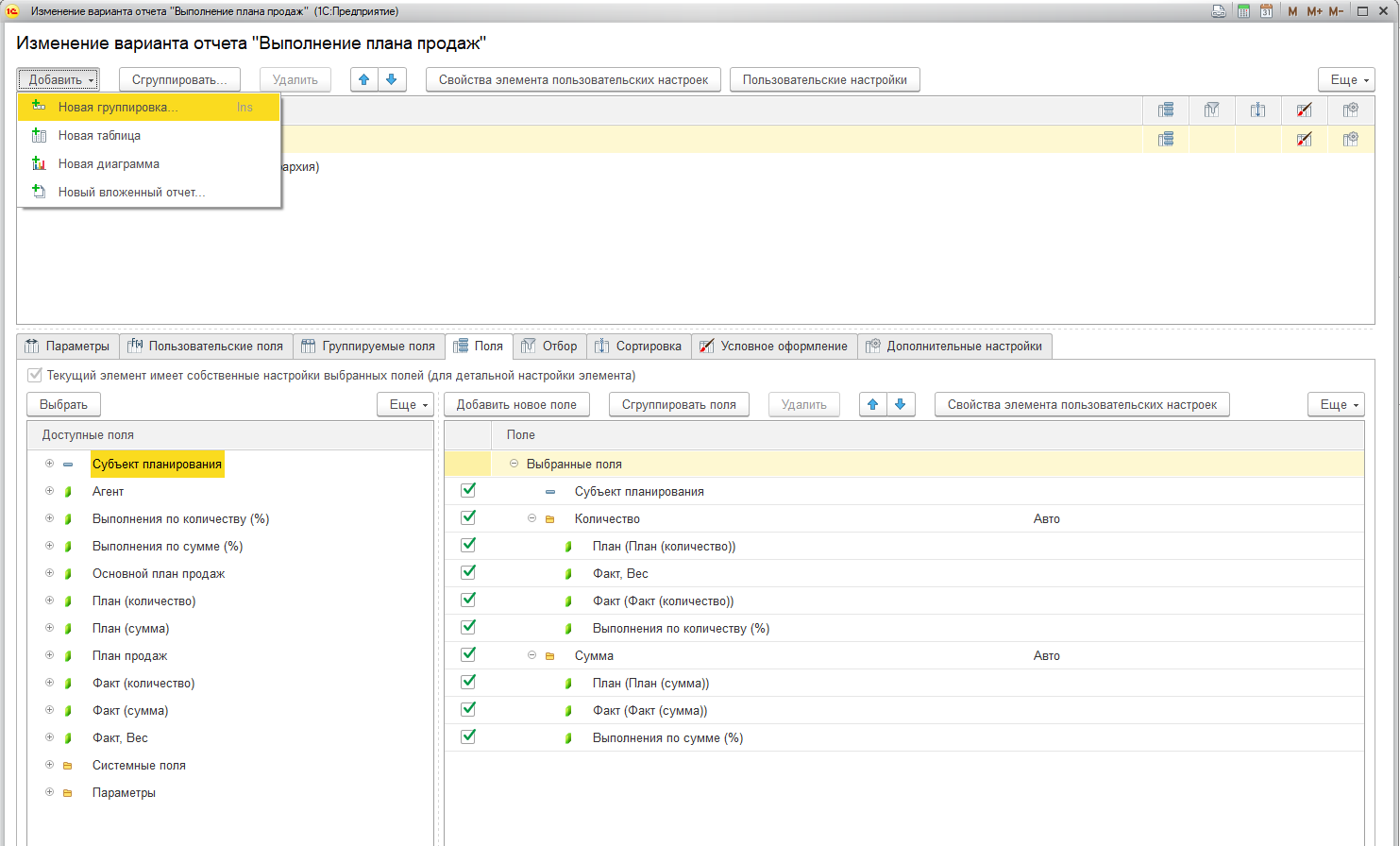Click the Сумма folder icon

pos(549,656)
